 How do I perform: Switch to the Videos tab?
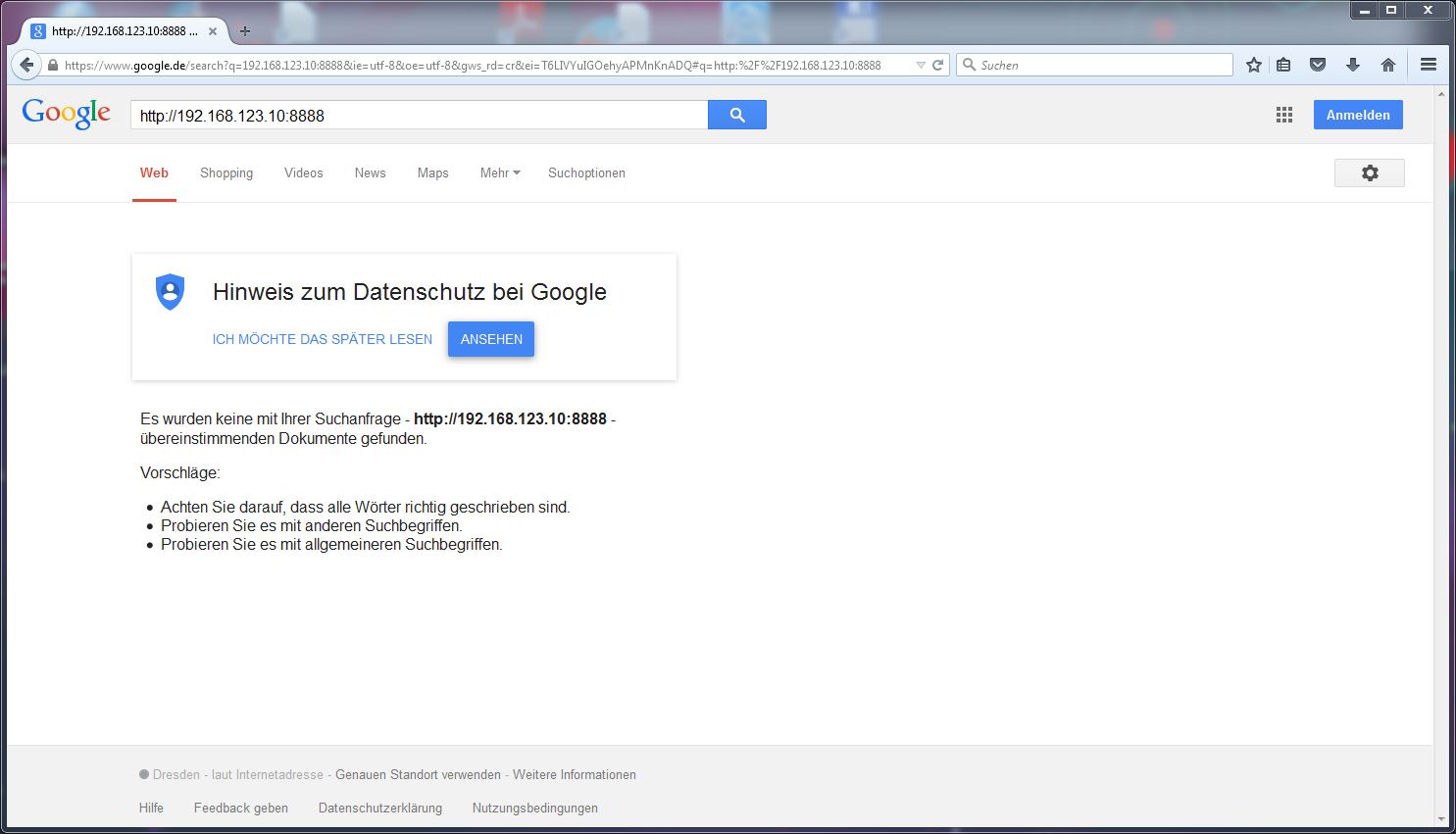[304, 172]
